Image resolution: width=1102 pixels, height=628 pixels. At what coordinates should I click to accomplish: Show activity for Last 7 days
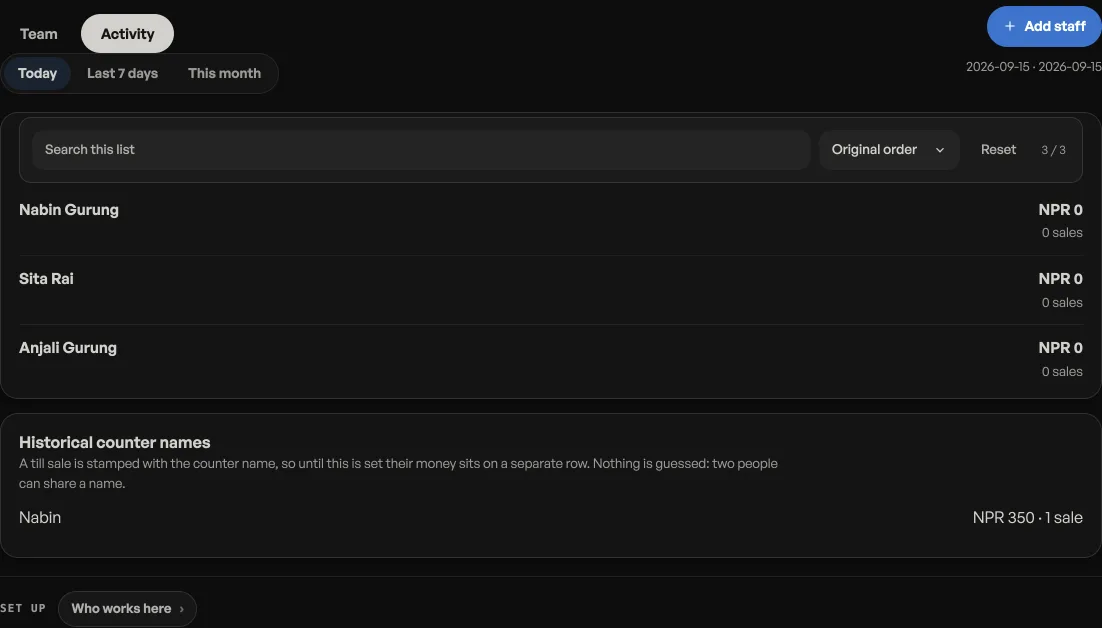122,74
